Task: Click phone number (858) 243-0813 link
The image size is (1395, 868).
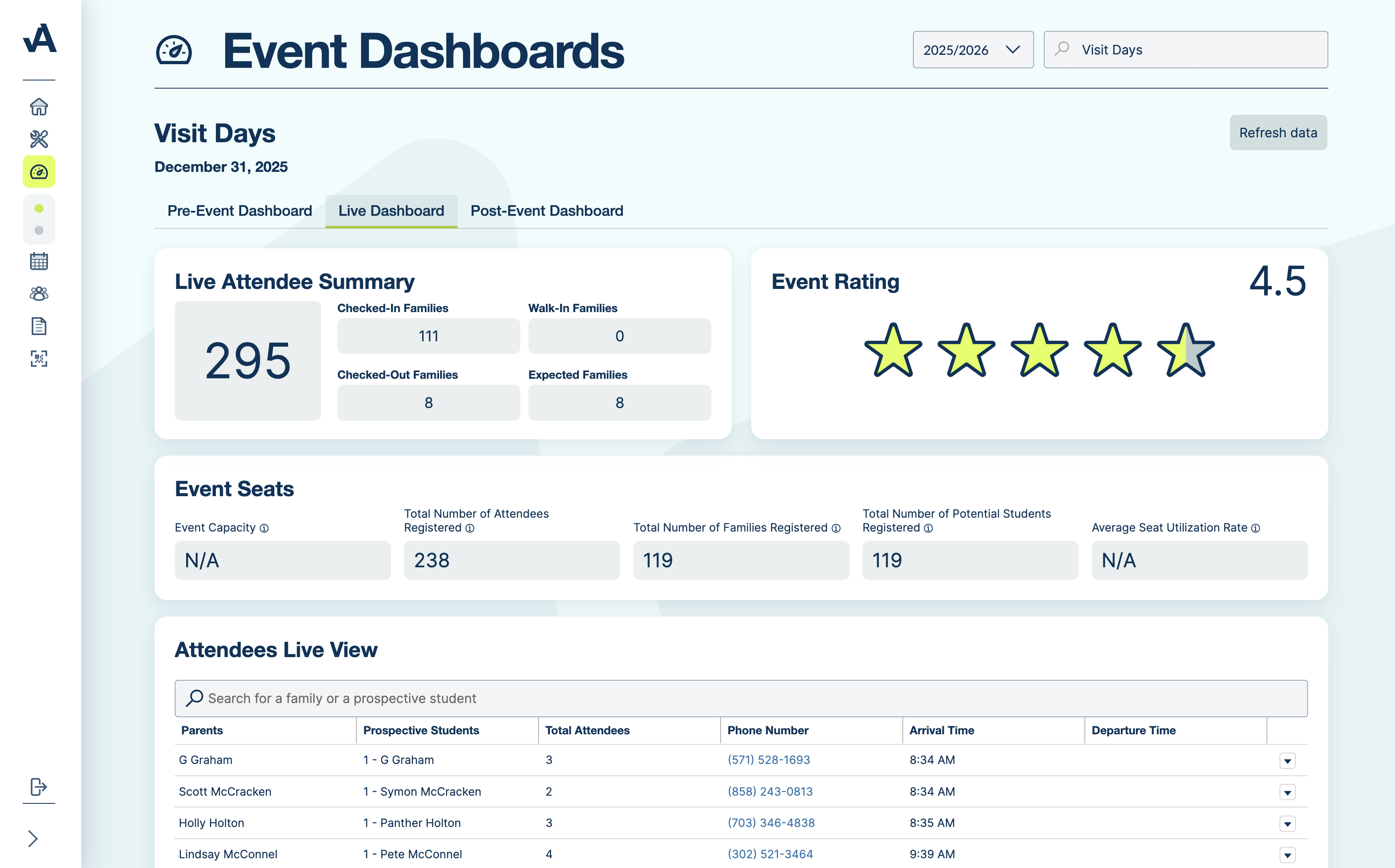Action: click(x=770, y=792)
